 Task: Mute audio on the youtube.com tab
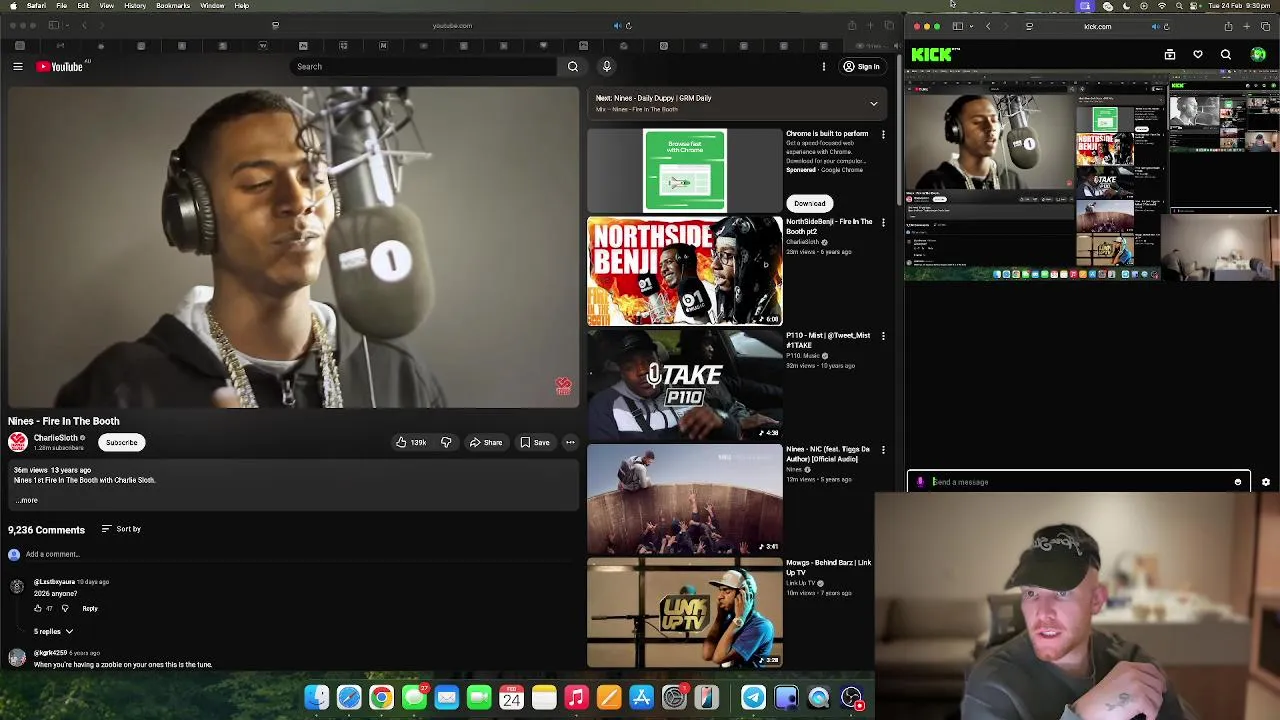pyautogui.click(x=617, y=26)
